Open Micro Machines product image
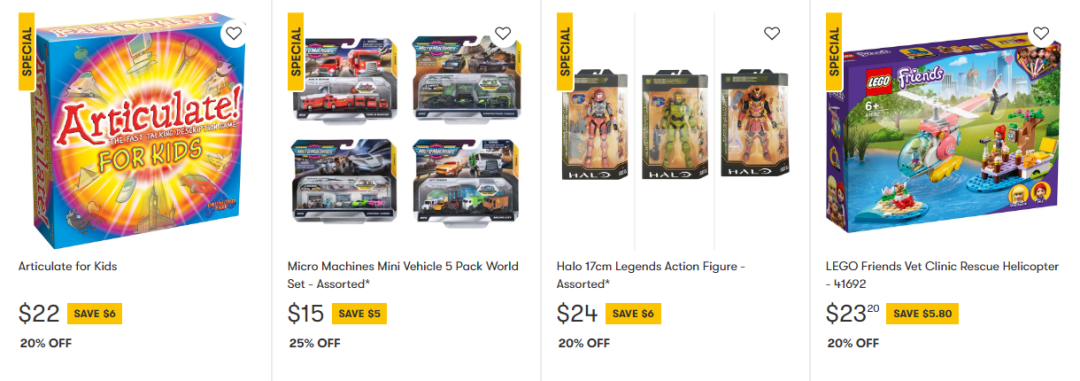The height and width of the screenshot is (381, 1080). coord(404,130)
